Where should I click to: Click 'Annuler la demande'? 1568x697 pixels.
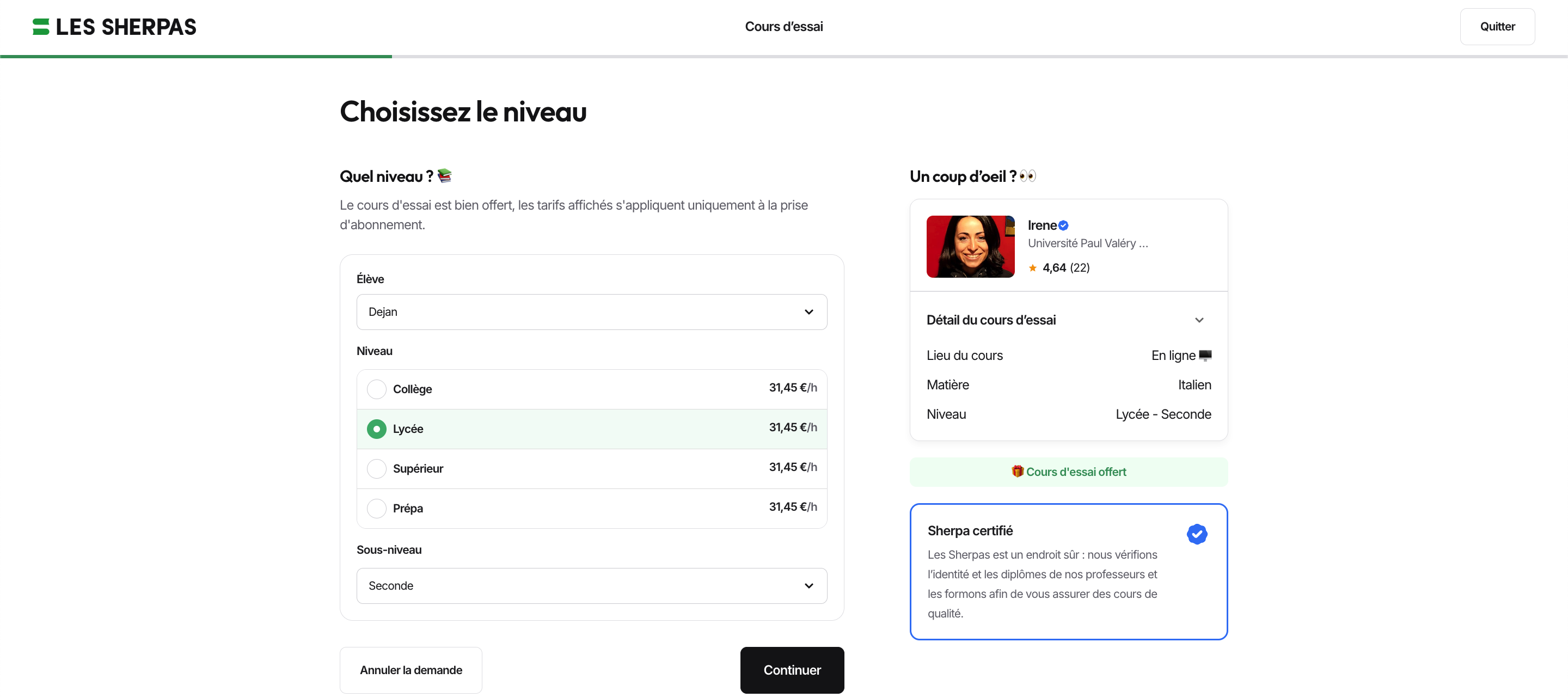coord(411,670)
